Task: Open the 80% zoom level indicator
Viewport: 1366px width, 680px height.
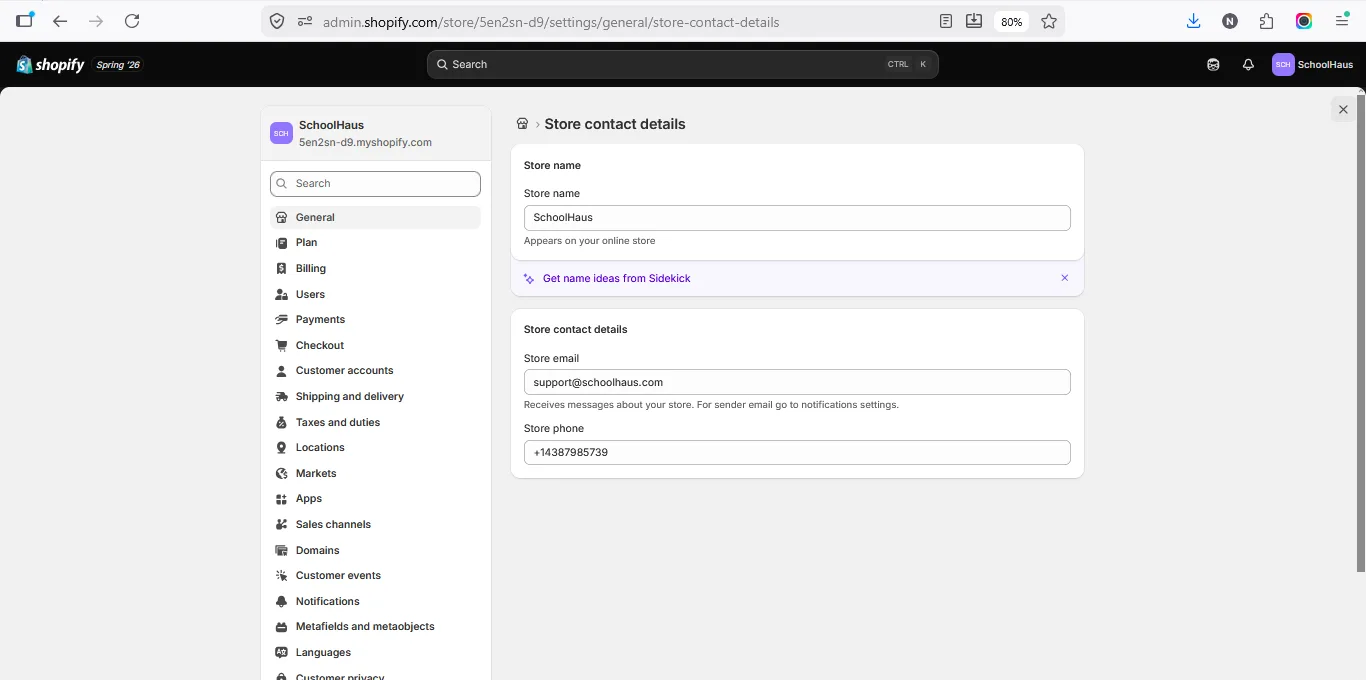Action: [1011, 21]
